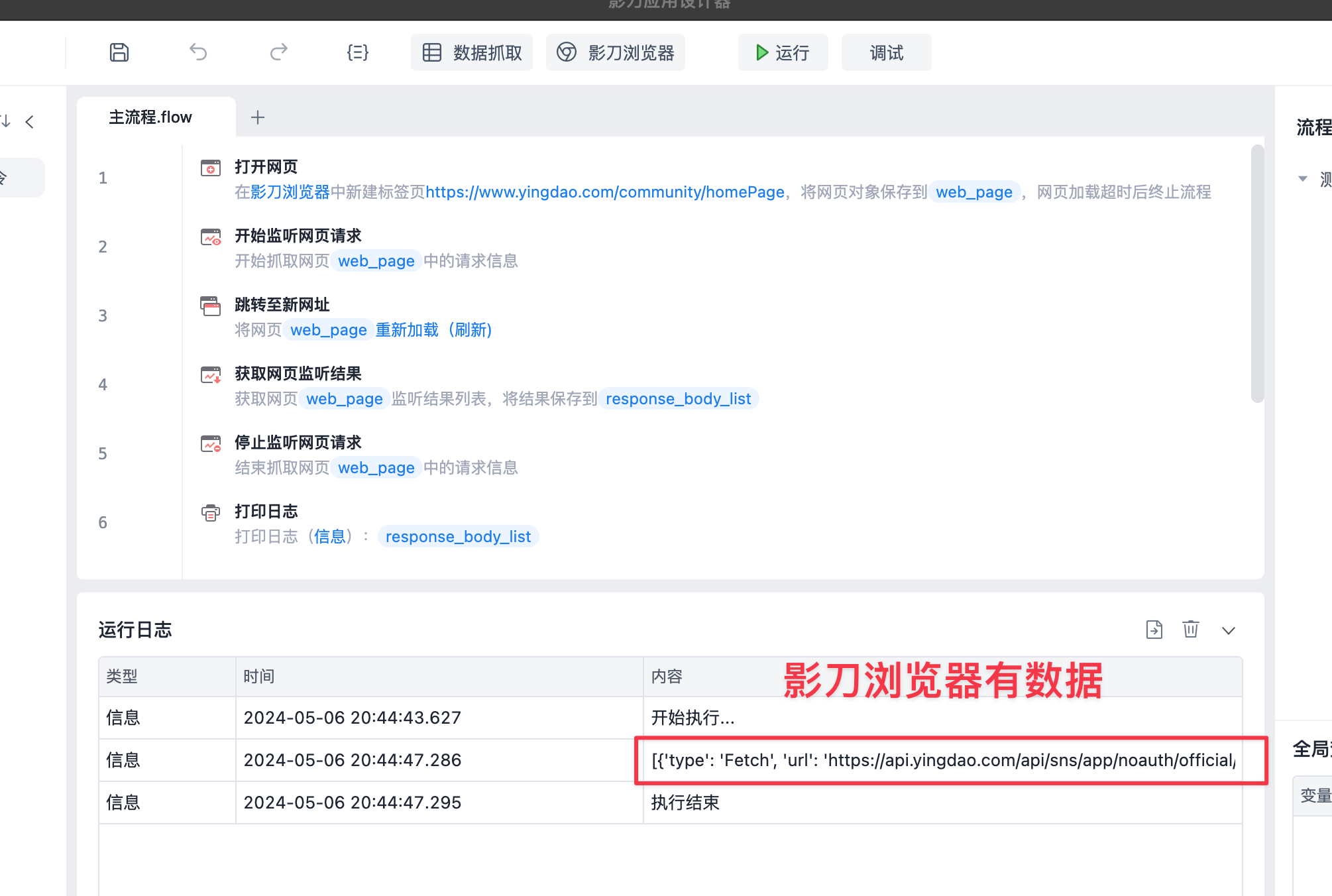
Task: Add a new flow tab with plus
Action: pos(258,117)
